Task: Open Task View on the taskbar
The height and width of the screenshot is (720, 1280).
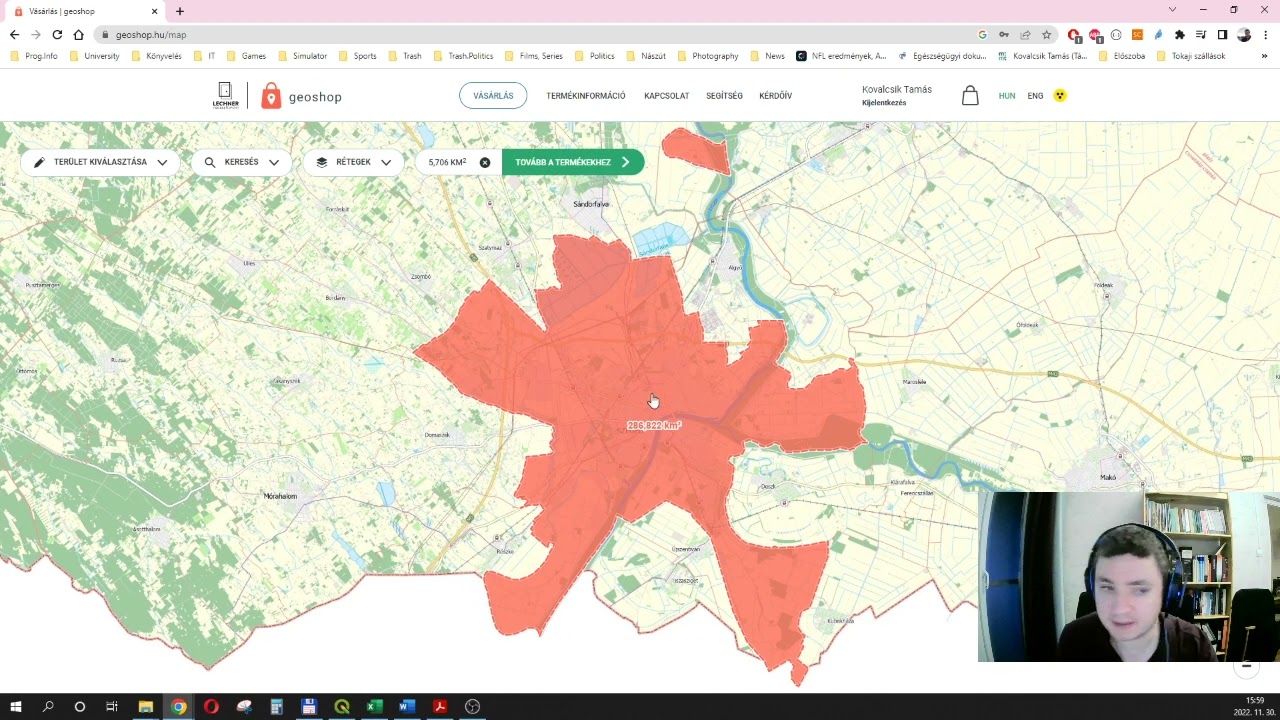Action: [x=111, y=707]
